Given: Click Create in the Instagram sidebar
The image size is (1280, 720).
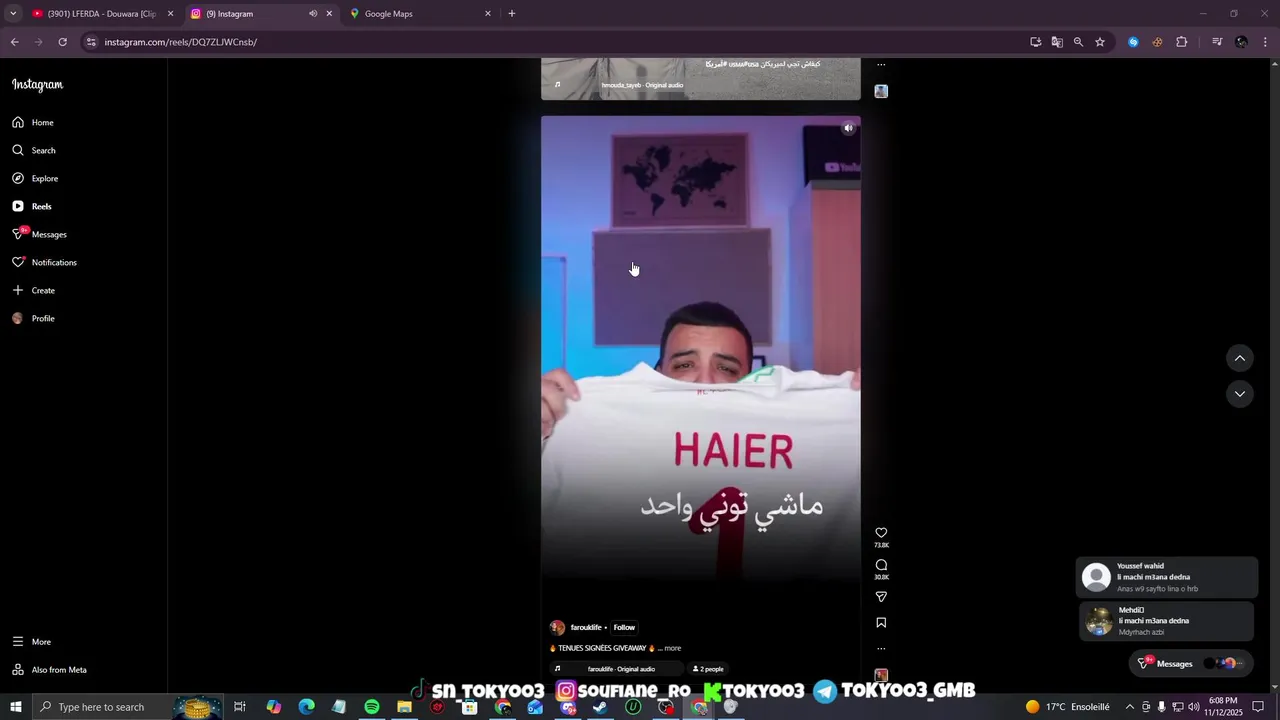Looking at the screenshot, I should [x=34, y=290].
